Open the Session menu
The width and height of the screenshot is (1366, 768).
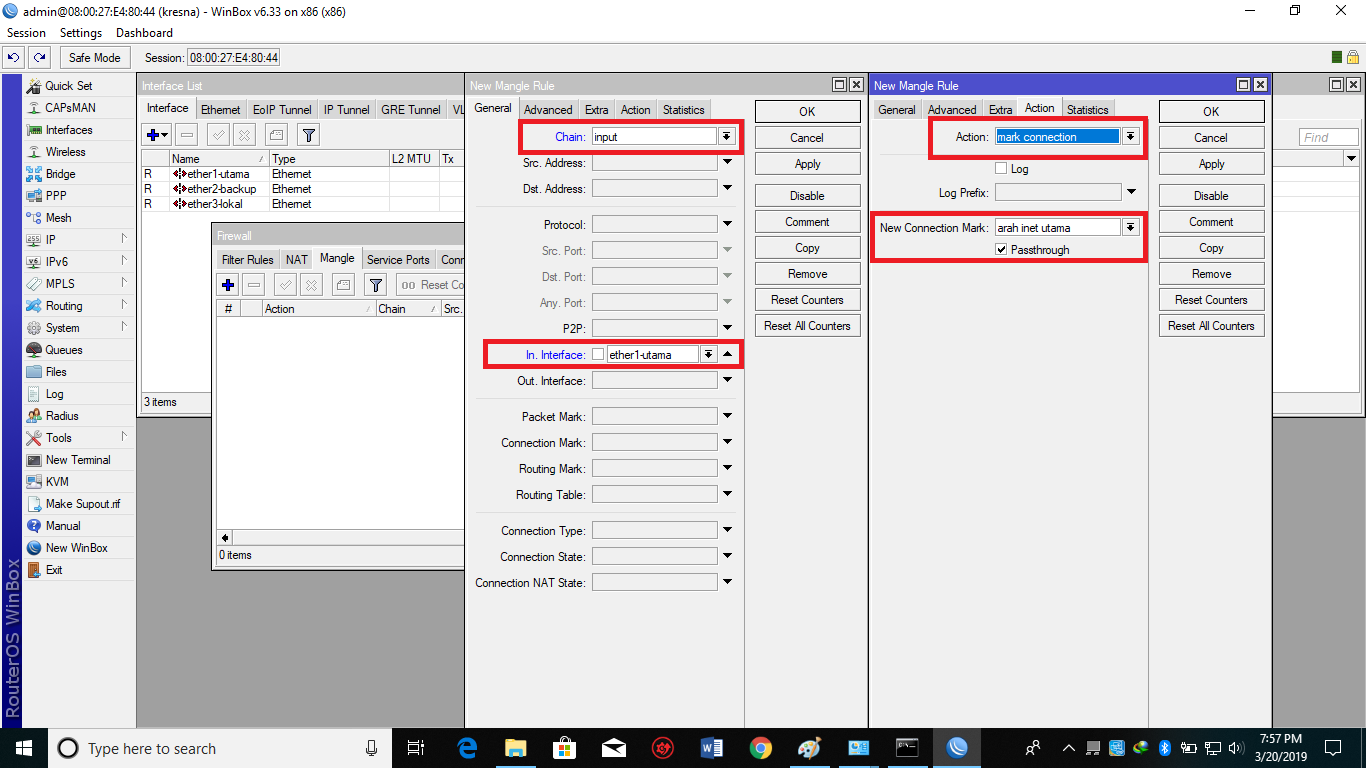[26, 33]
